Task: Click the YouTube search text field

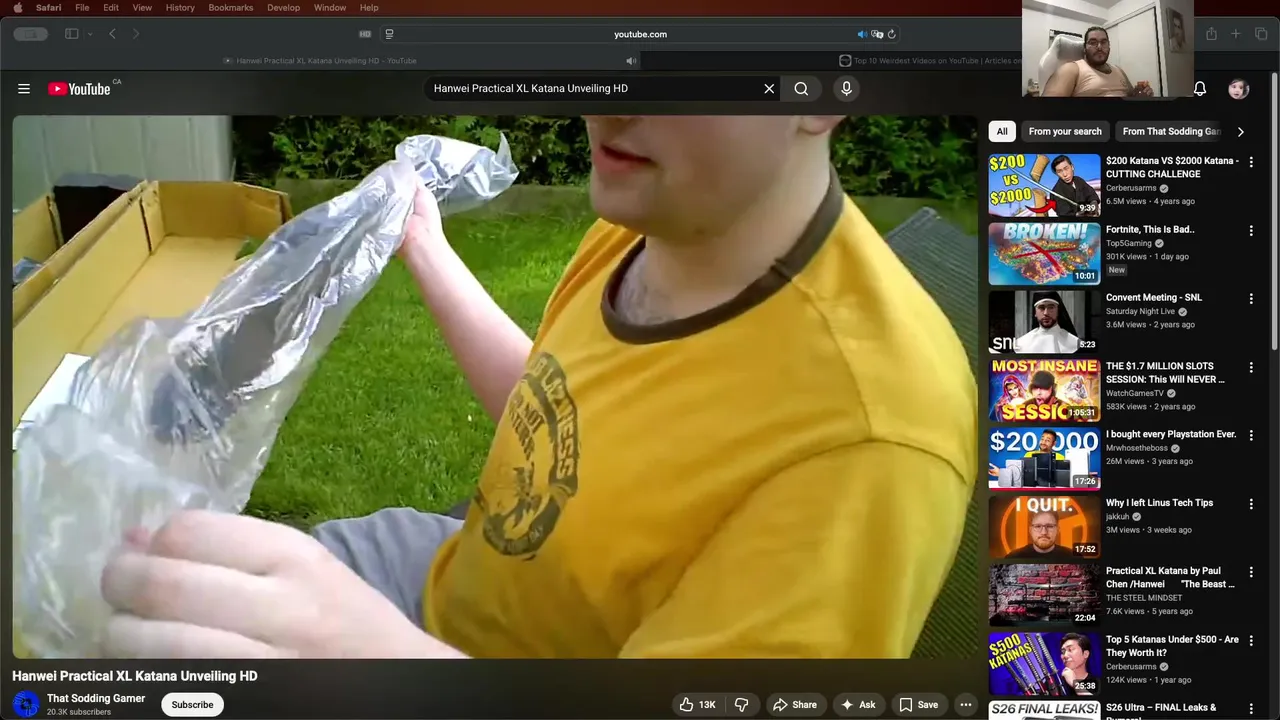Action: [594, 89]
